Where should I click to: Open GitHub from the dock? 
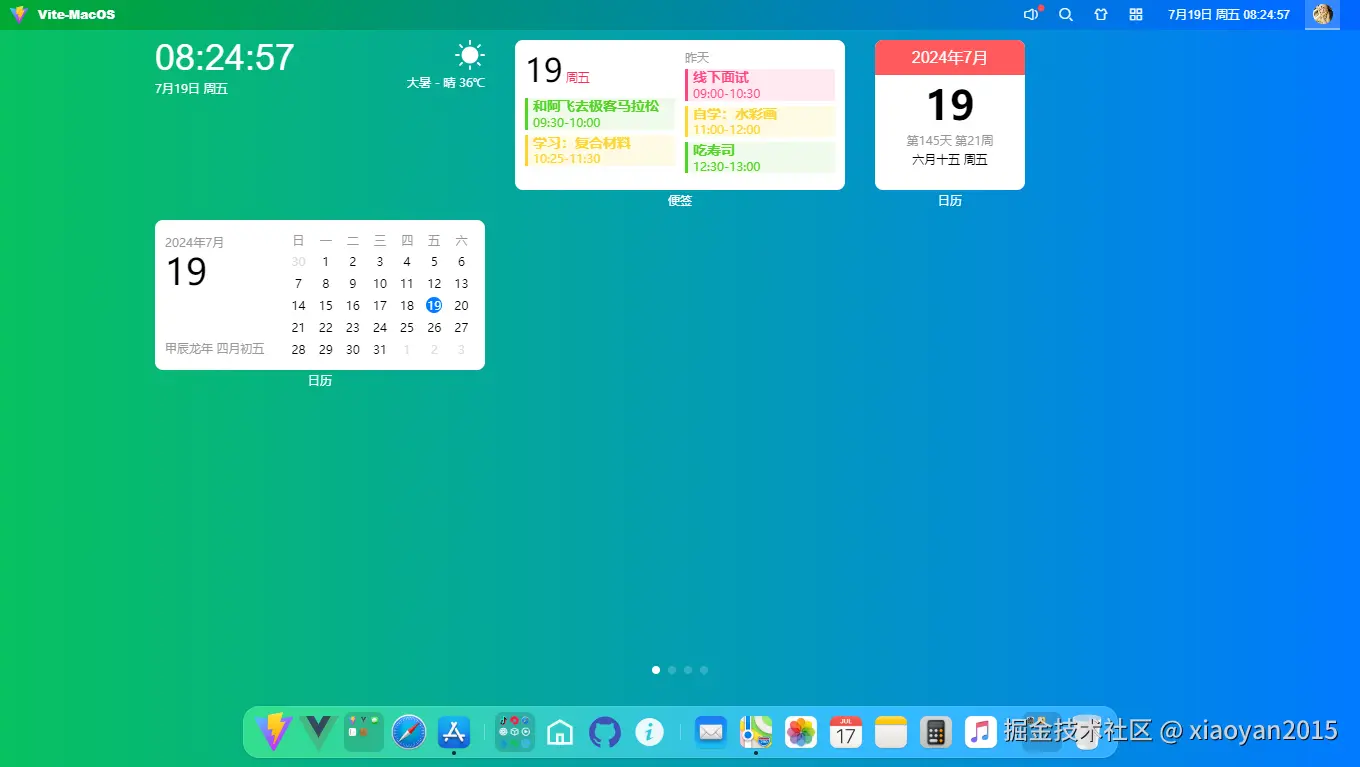(605, 732)
